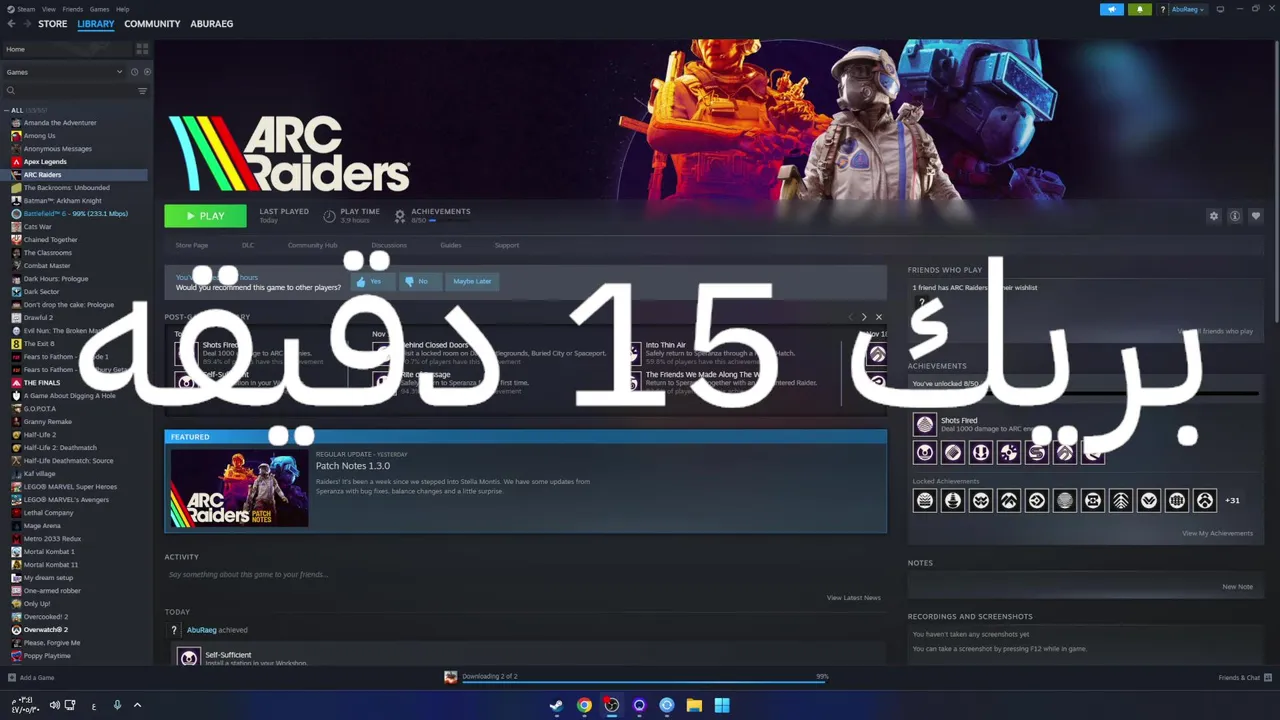Open the Friends menu

pyautogui.click(x=73, y=9)
